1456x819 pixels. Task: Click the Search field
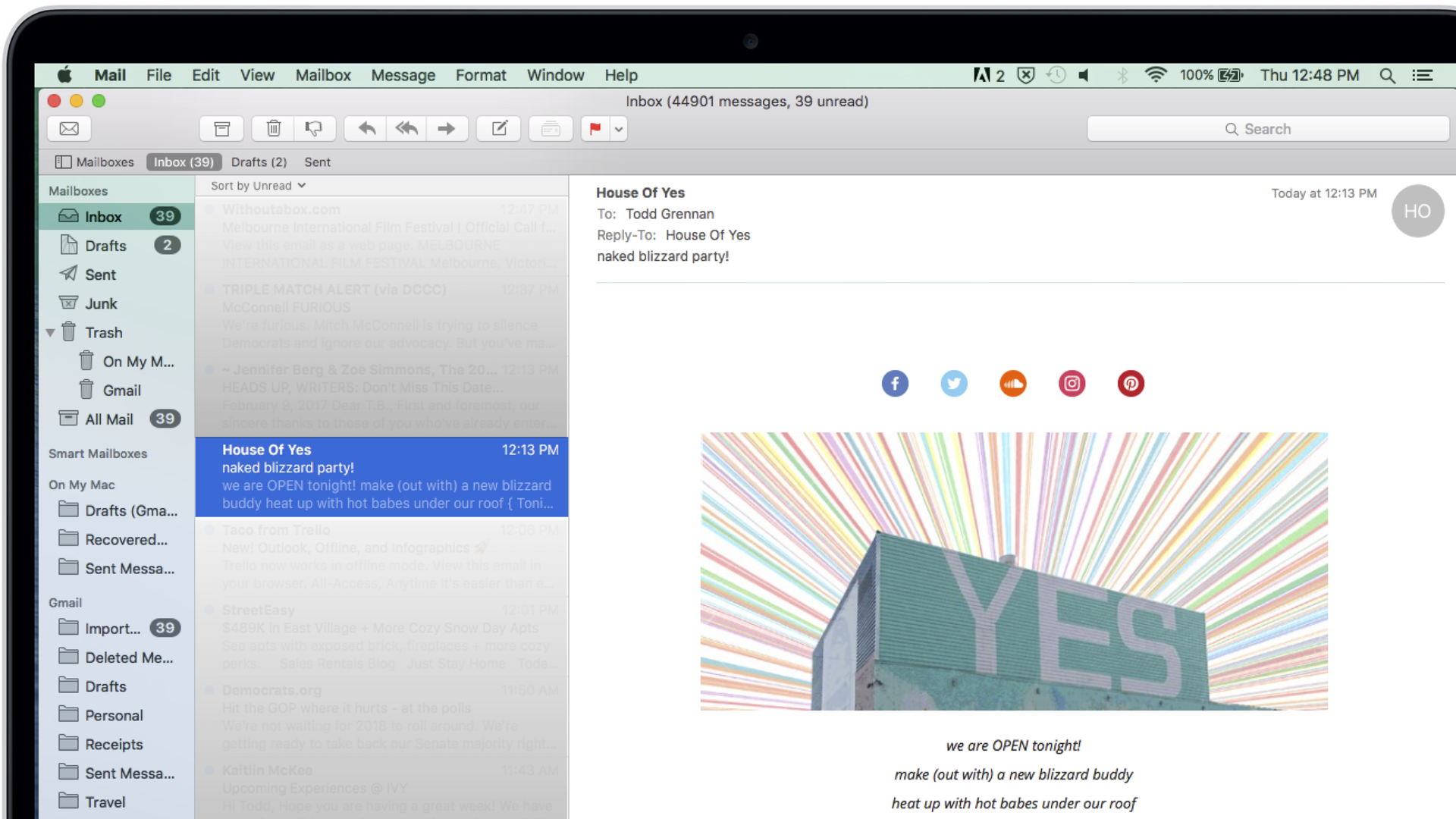(1268, 129)
